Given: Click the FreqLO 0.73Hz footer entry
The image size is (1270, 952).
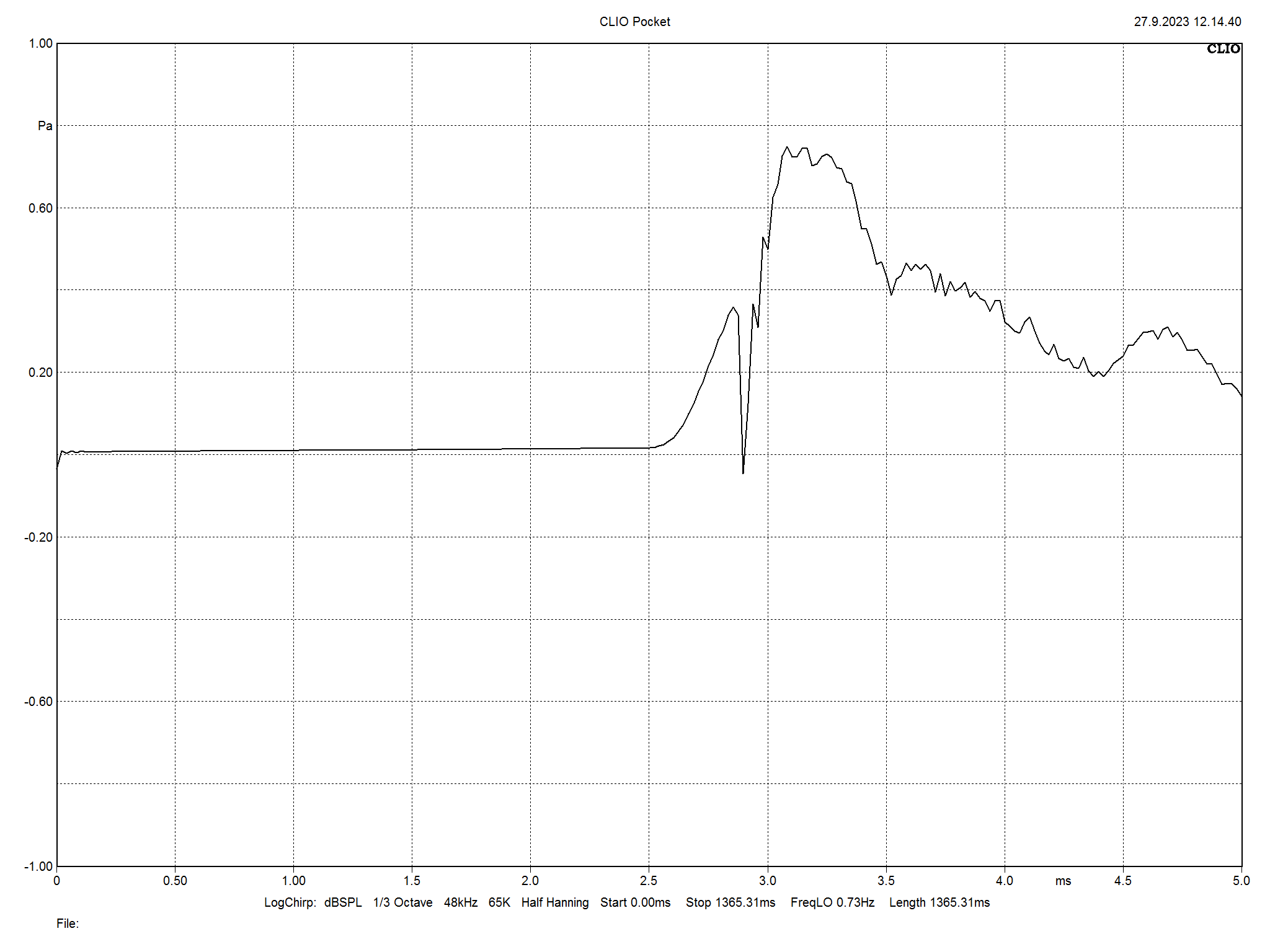Looking at the screenshot, I should click(832, 903).
